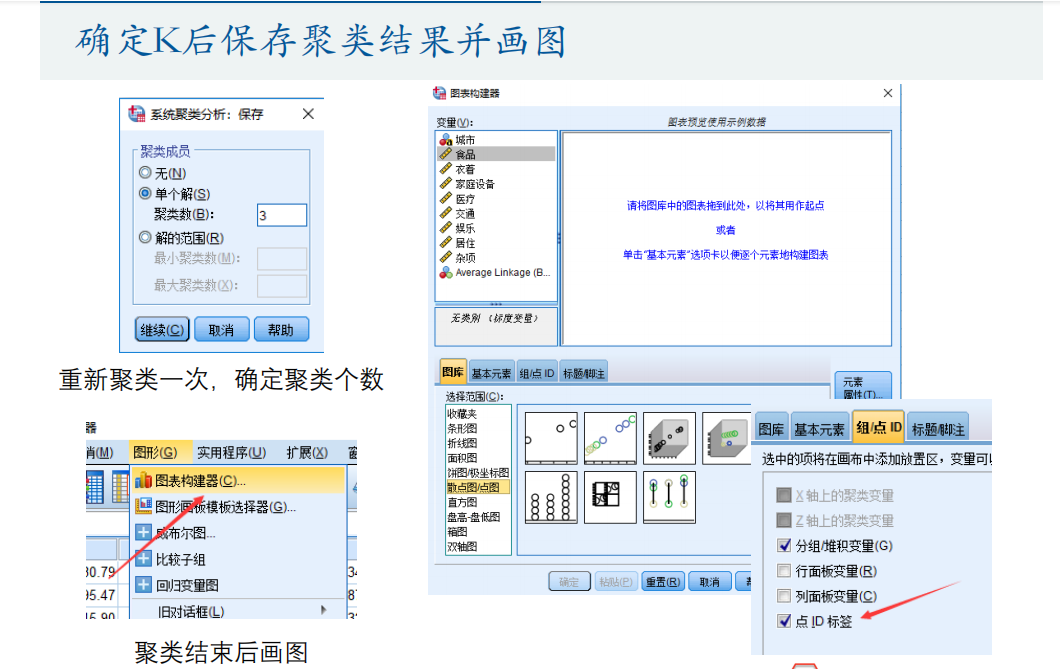Click the plus icon beside 威布尔图
The width and height of the screenshot is (1060, 669).
[143, 532]
